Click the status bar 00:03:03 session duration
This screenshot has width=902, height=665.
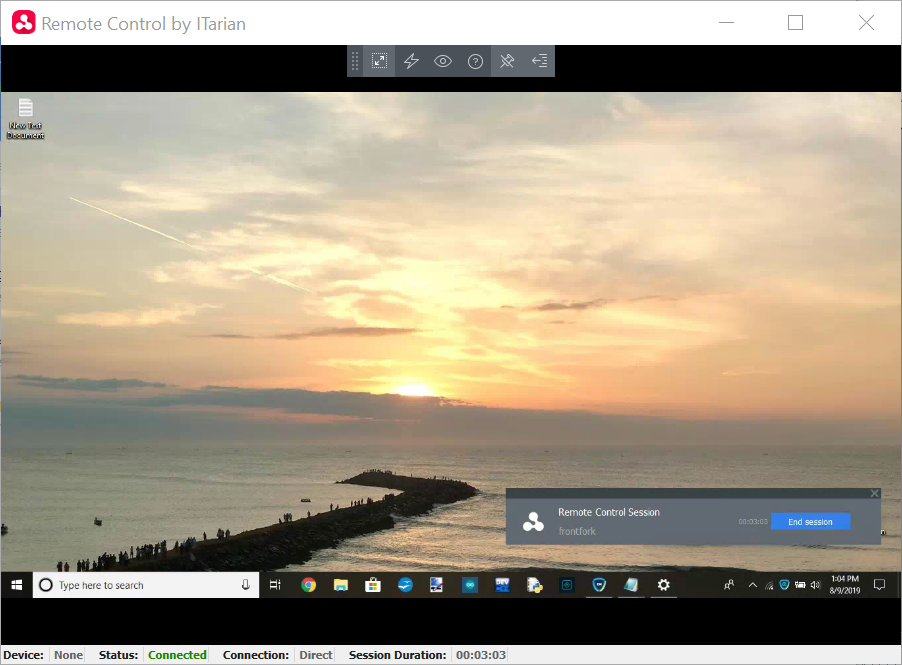tap(480, 655)
